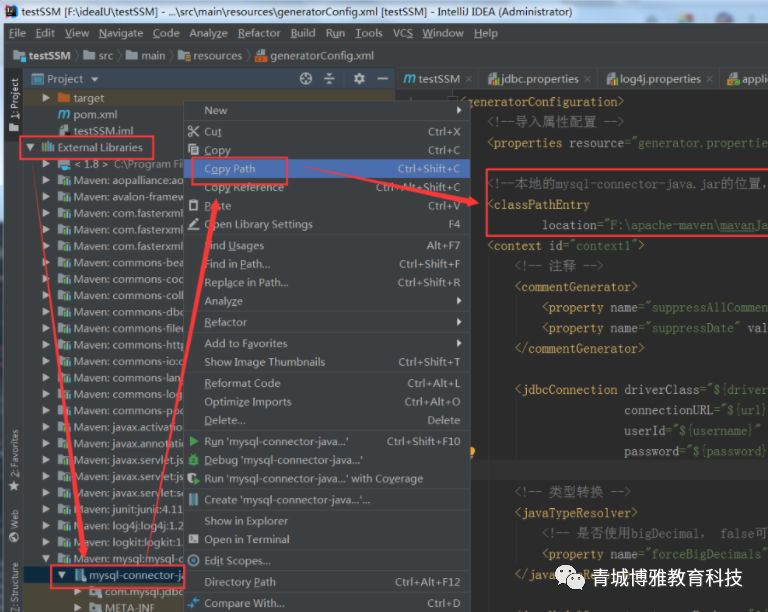The image size is (768, 612).
Task: Open the New submenu arrow
Action: [x=459, y=110]
